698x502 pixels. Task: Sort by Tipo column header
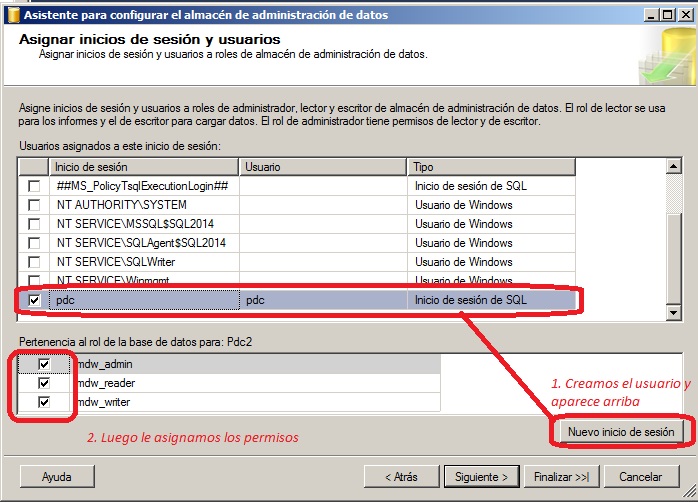(x=491, y=167)
